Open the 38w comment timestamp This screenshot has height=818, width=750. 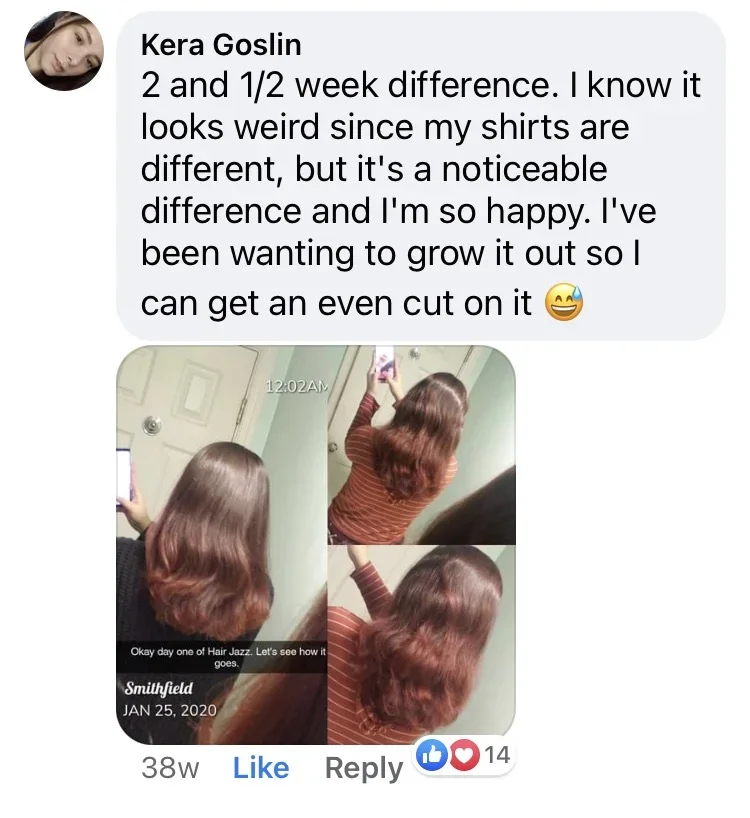pos(170,768)
